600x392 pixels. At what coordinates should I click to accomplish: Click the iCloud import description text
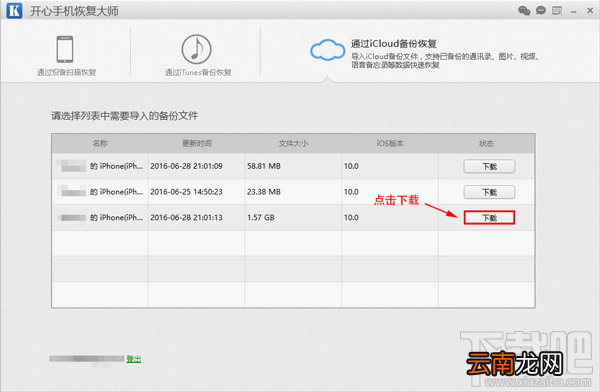point(446,61)
